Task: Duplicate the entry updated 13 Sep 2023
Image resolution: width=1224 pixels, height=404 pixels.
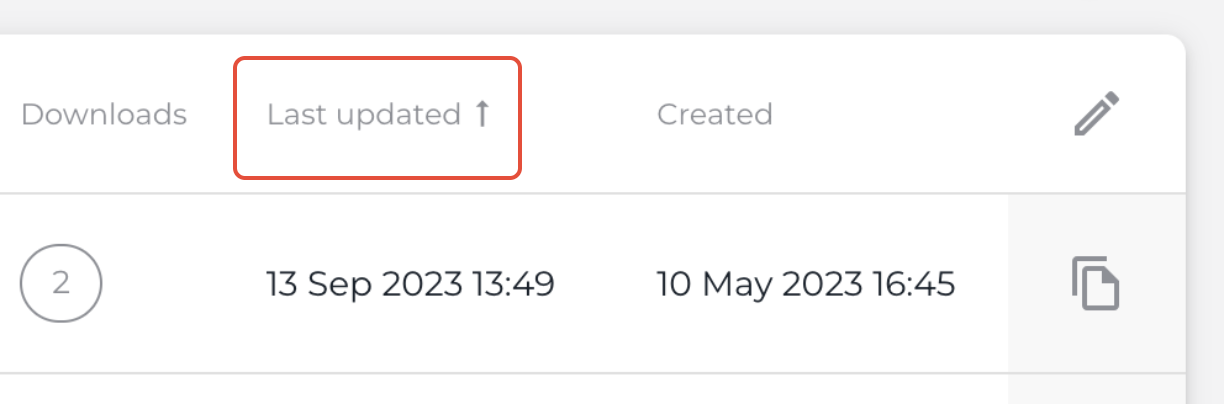Action: [x=1096, y=284]
